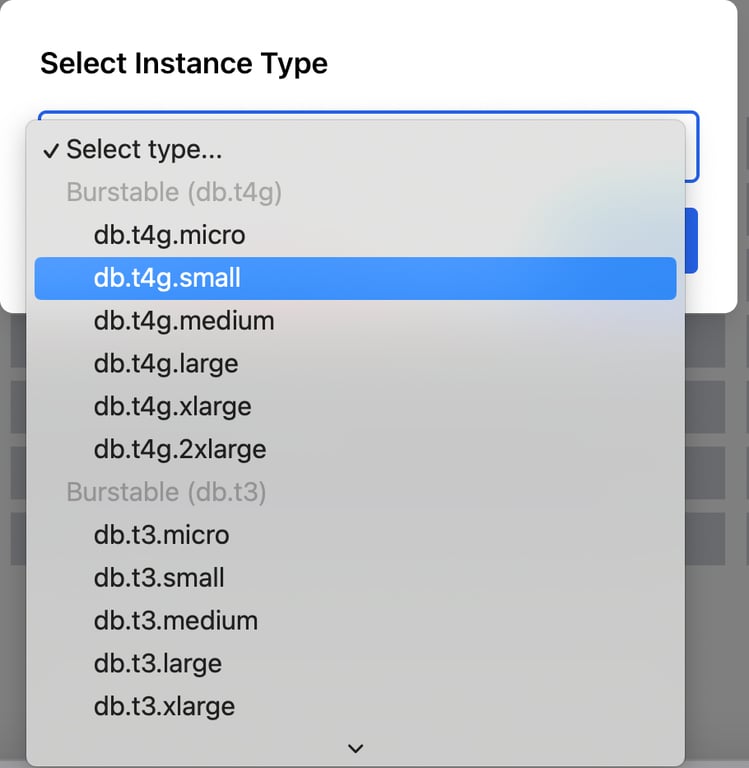This screenshot has width=749, height=768.
Task: Click the instance type select field
Action: [x=691, y=146]
